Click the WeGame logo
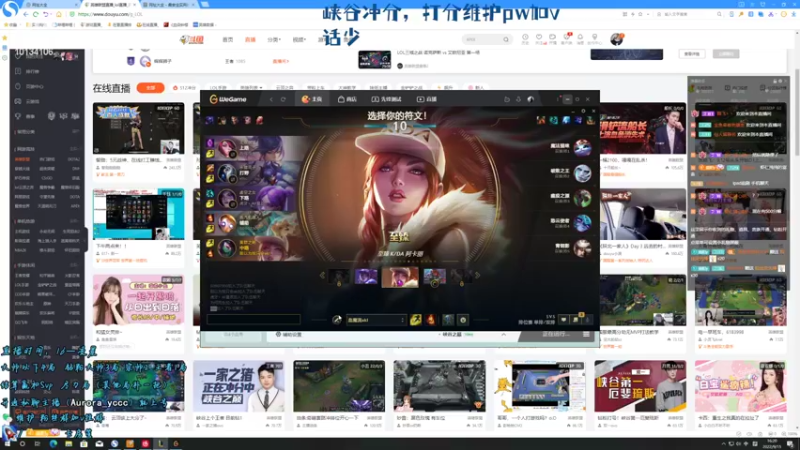 click(x=228, y=99)
